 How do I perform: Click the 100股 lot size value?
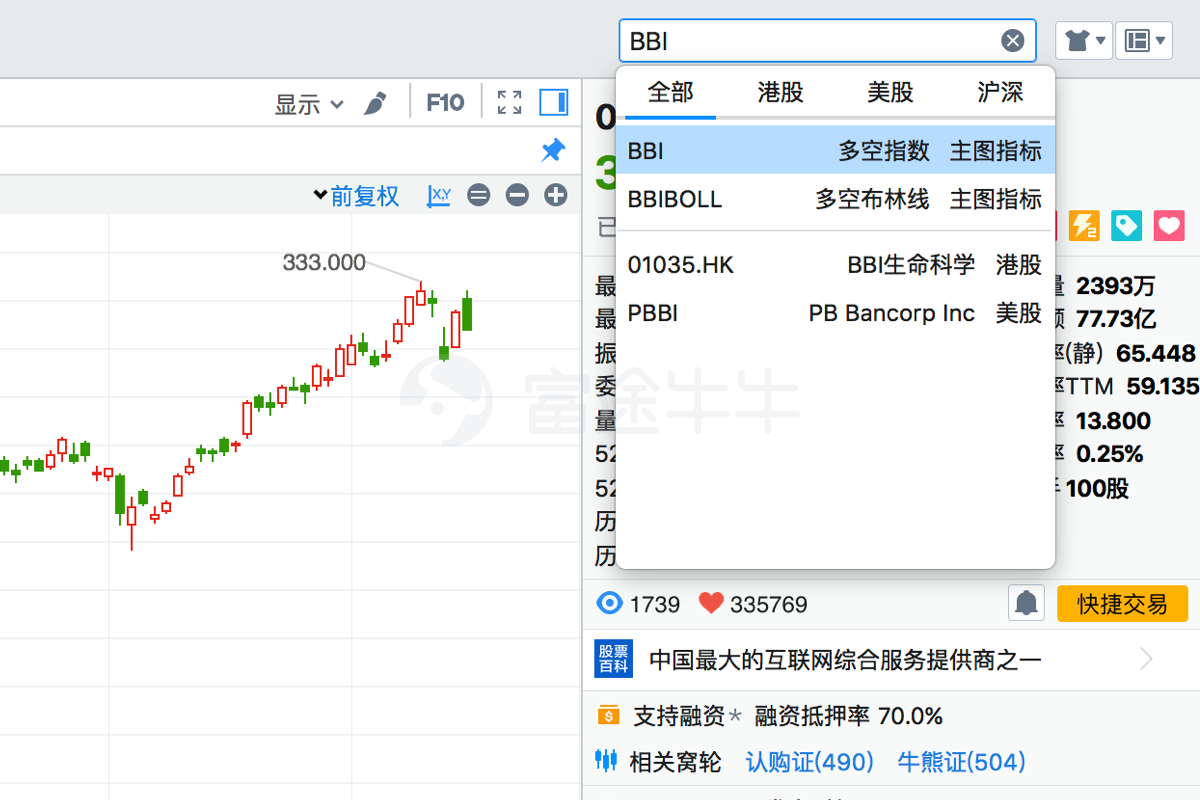click(1097, 489)
